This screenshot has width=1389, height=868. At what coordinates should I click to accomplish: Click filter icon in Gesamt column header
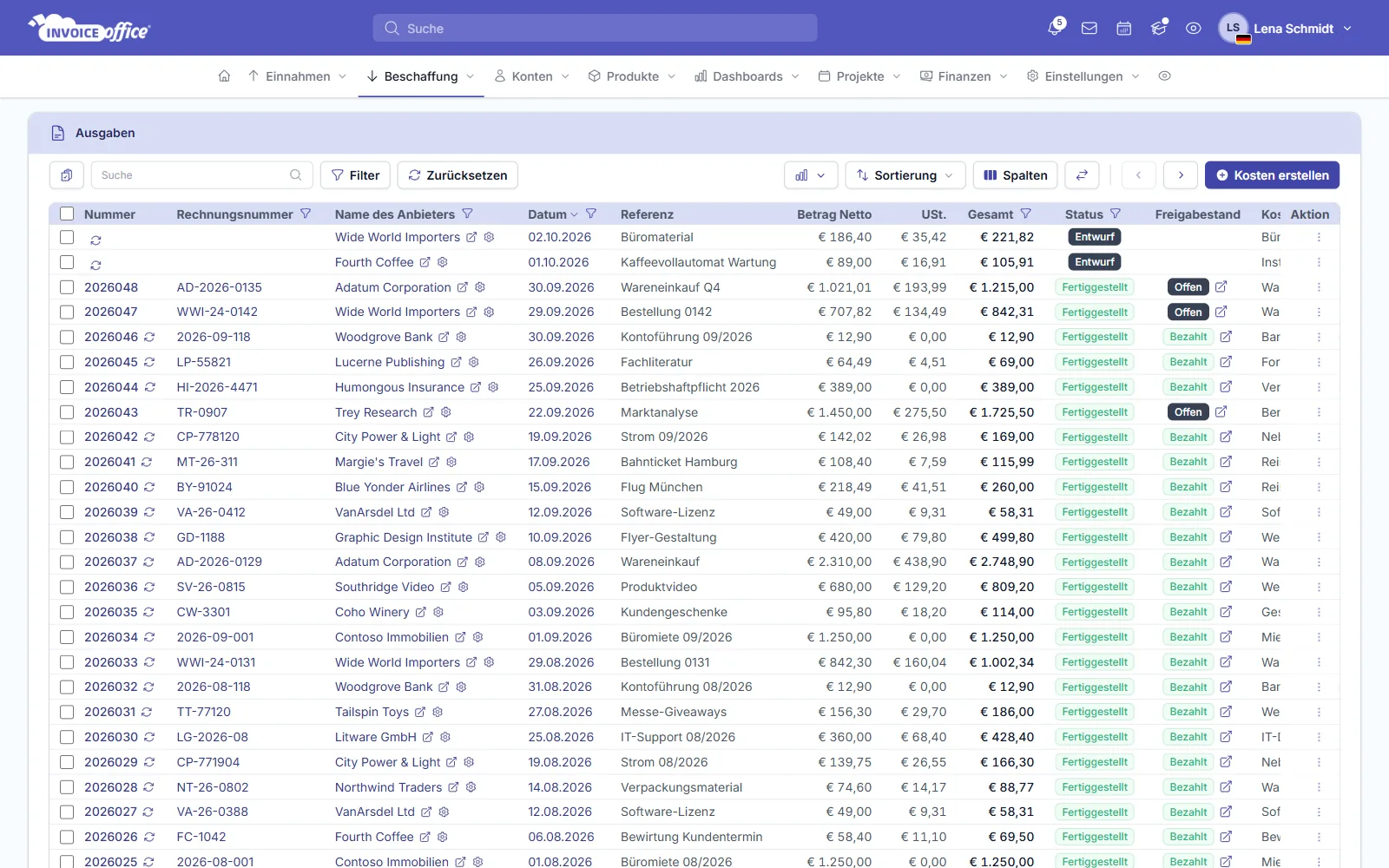[x=1025, y=214]
